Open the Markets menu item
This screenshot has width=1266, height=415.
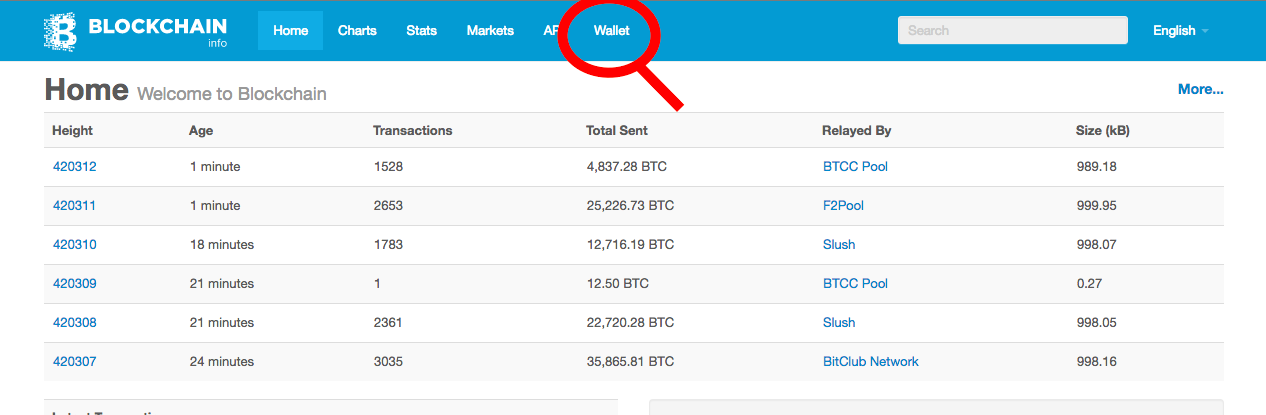point(490,30)
